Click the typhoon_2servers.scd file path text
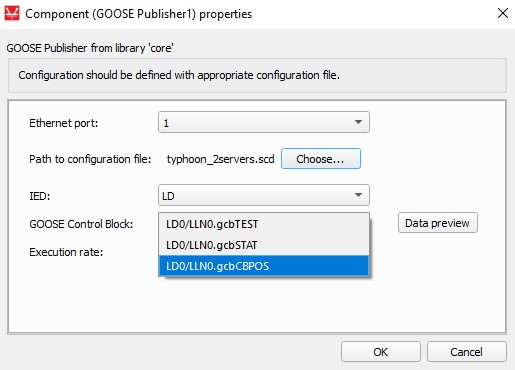This screenshot has width=515, height=370. [220, 159]
